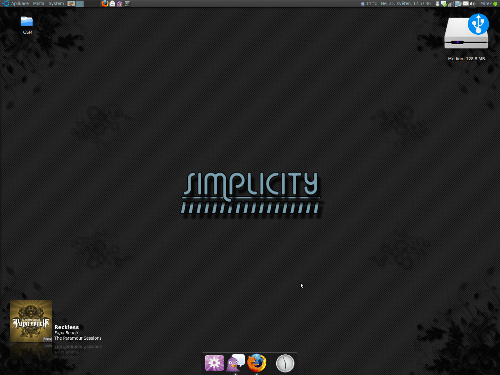Viewport: 500px width, 375px height.
Task: Click the purple home launcher in top panel
Action: 120,4
